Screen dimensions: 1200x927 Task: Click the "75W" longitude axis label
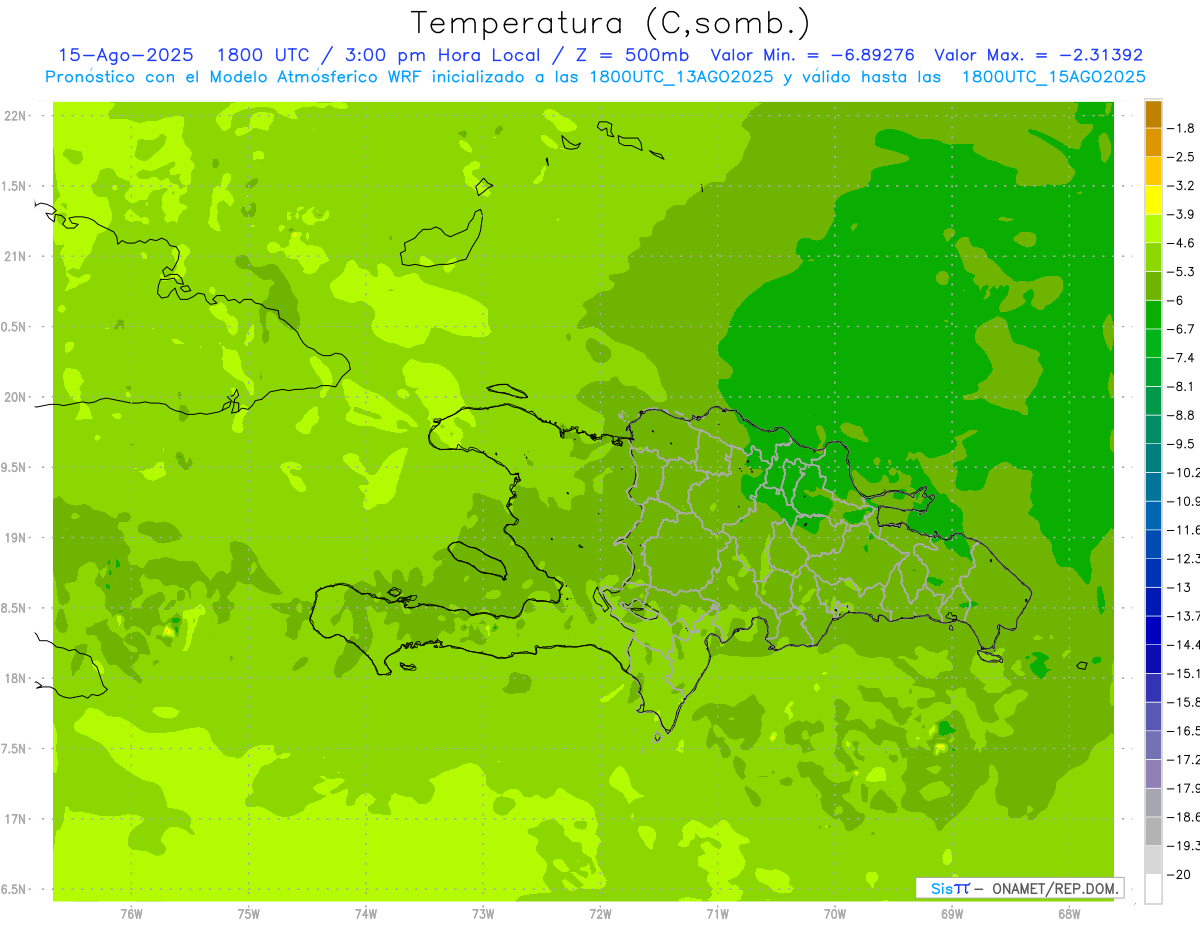(249, 913)
